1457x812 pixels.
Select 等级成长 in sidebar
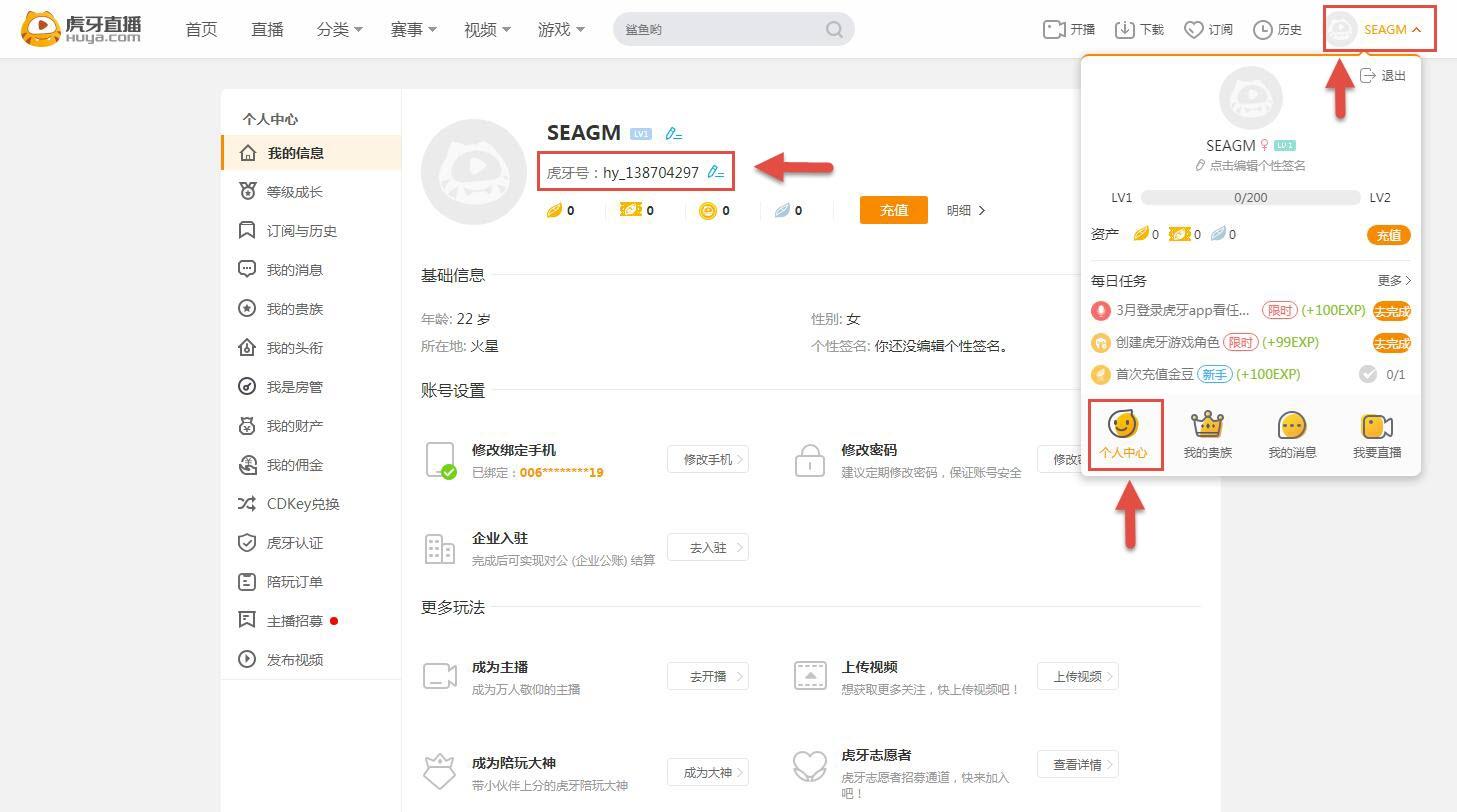pos(294,192)
